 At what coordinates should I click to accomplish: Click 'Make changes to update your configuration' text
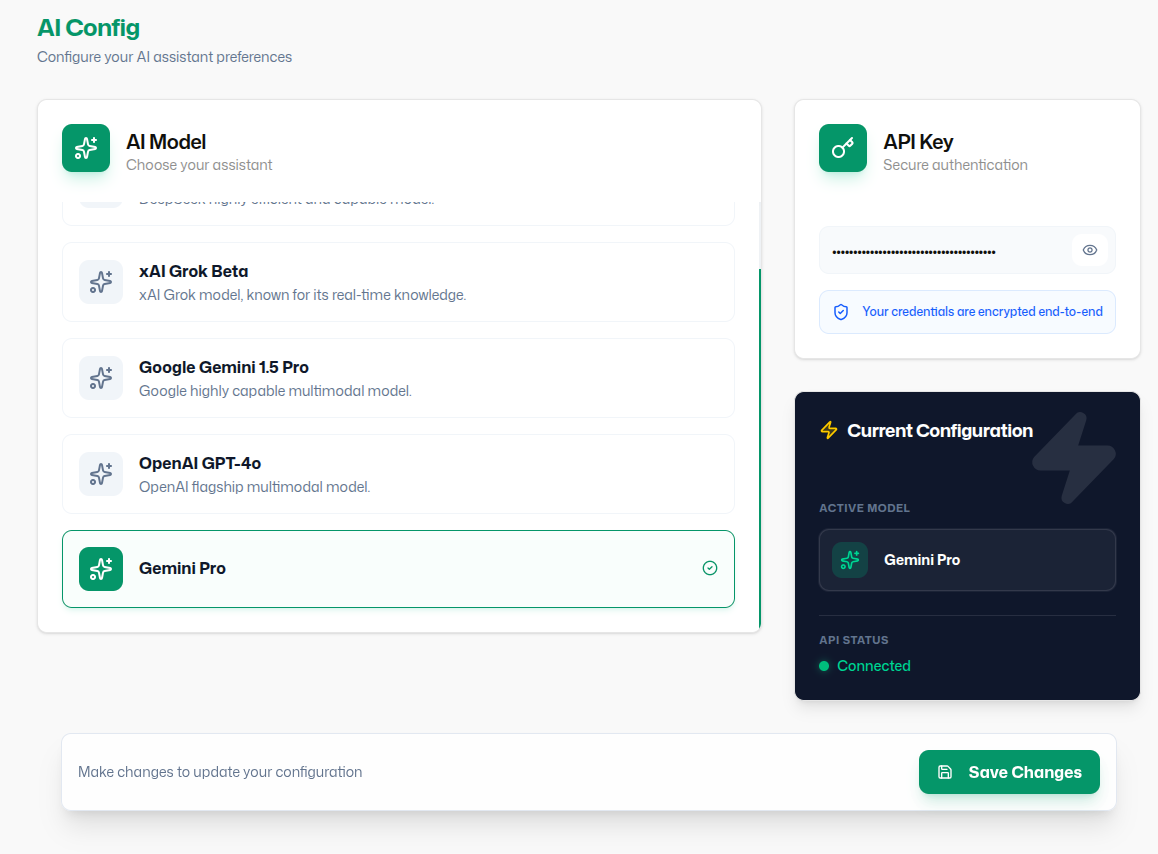coord(220,772)
